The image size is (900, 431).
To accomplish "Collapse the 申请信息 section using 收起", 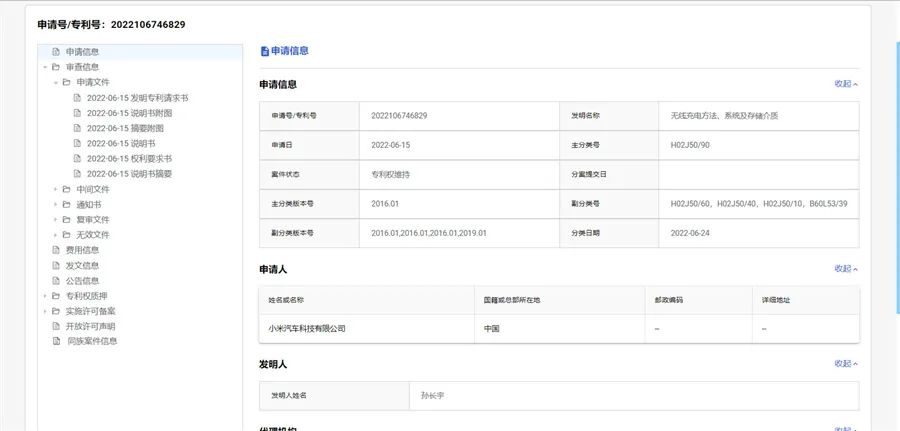I will (846, 84).
